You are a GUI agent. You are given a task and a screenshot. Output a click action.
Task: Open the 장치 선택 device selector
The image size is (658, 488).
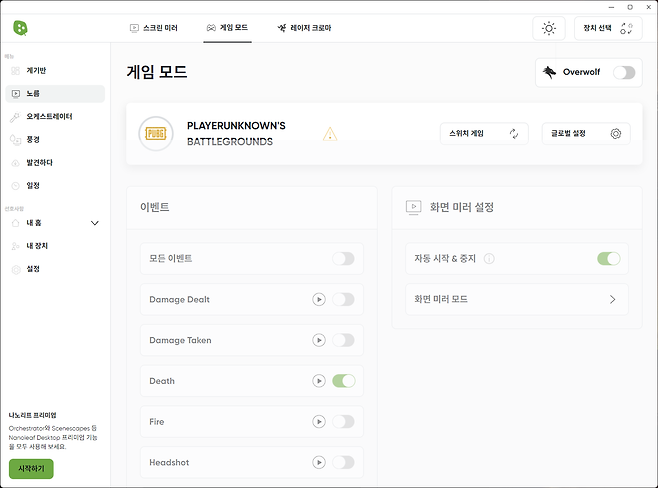(608, 28)
